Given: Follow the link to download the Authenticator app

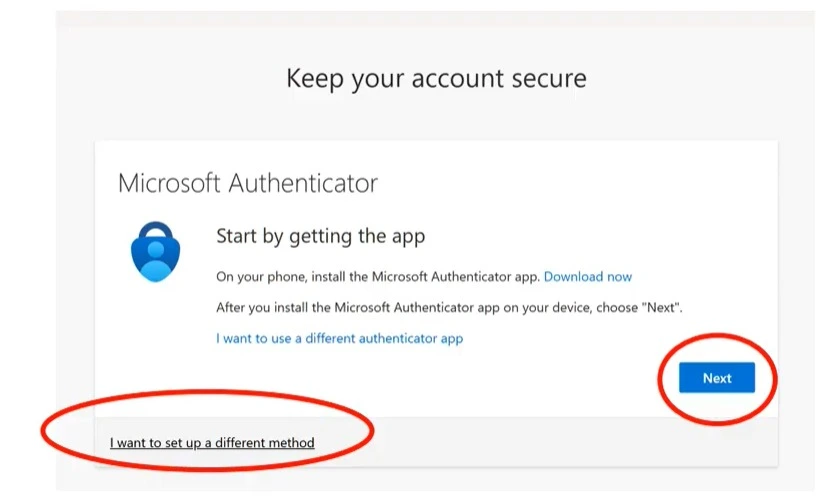Looking at the screenshot, I should point(588,277).
